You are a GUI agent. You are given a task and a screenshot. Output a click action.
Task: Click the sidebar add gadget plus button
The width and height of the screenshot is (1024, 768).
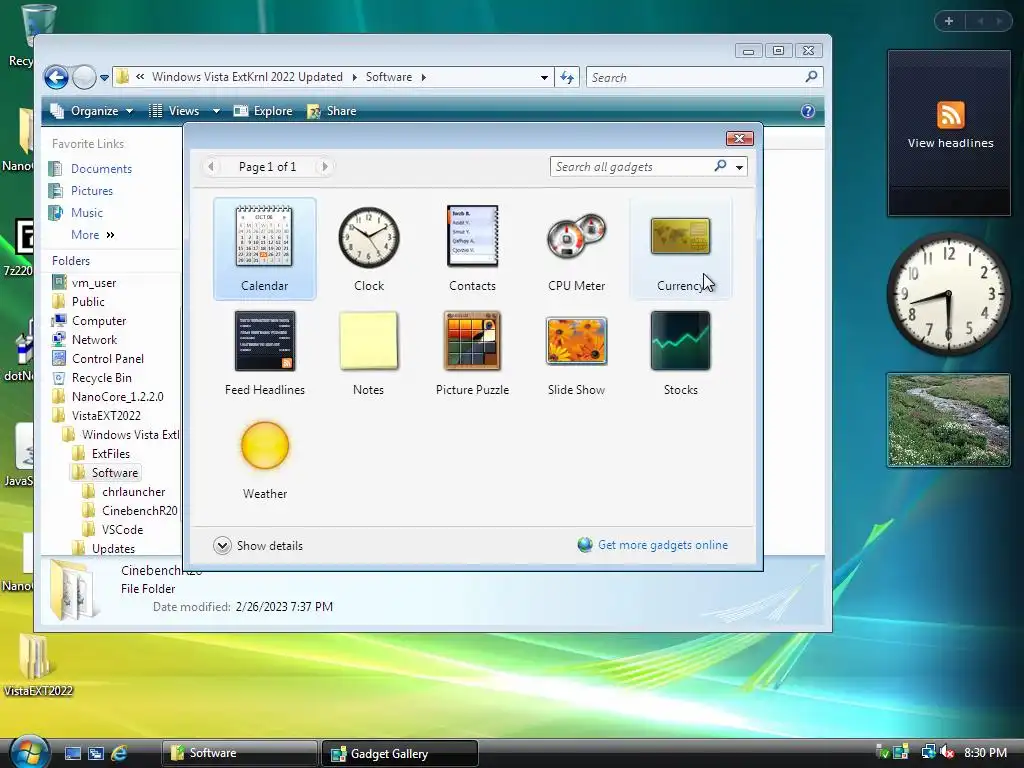(x=949, y=21)
